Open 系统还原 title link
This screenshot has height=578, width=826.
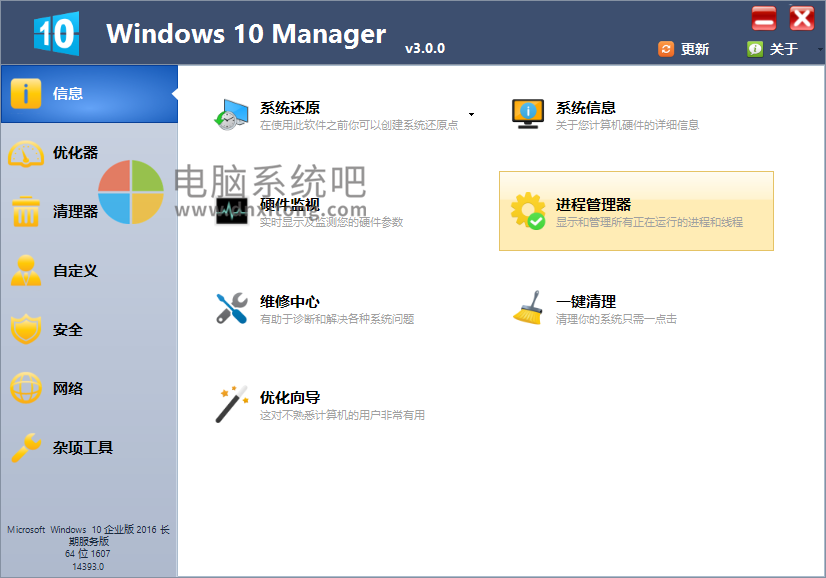pos(290,108)
